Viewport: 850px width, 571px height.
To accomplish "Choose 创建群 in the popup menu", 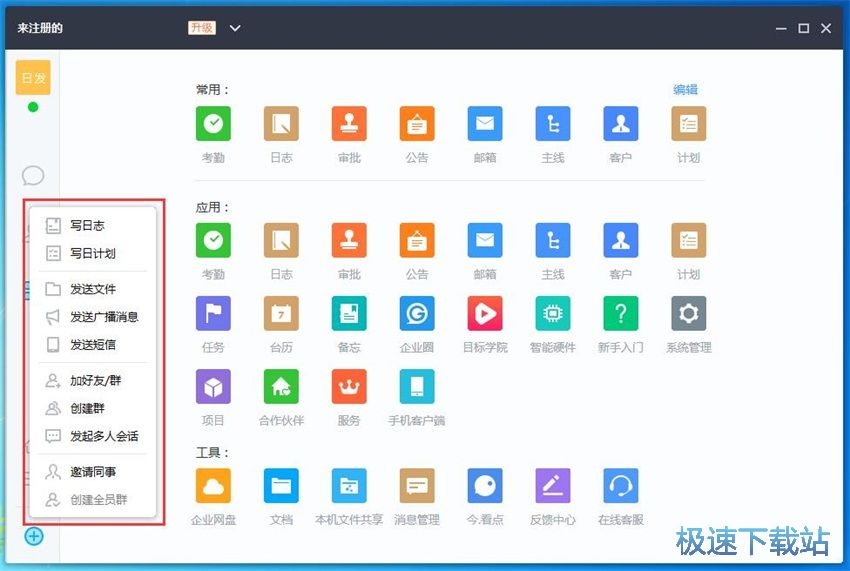I will click(93, 408).
